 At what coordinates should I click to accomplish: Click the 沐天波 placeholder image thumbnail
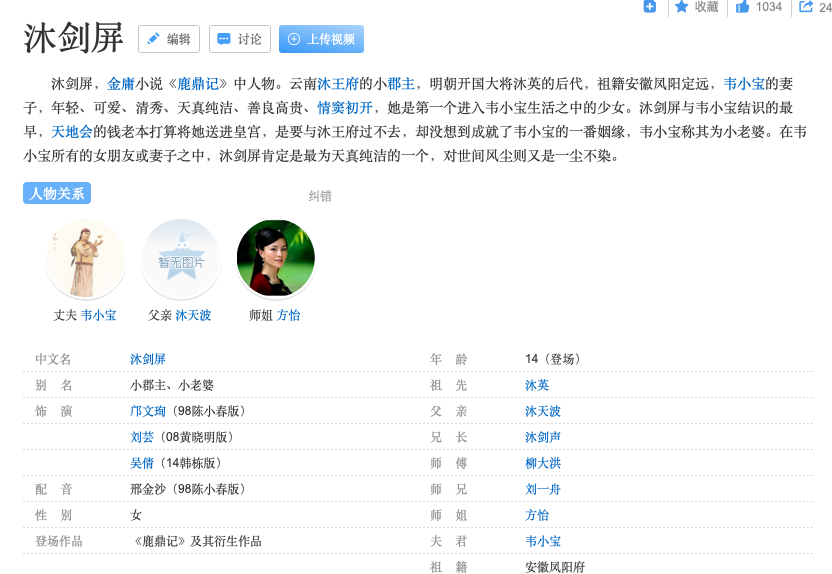pos(181,258)
